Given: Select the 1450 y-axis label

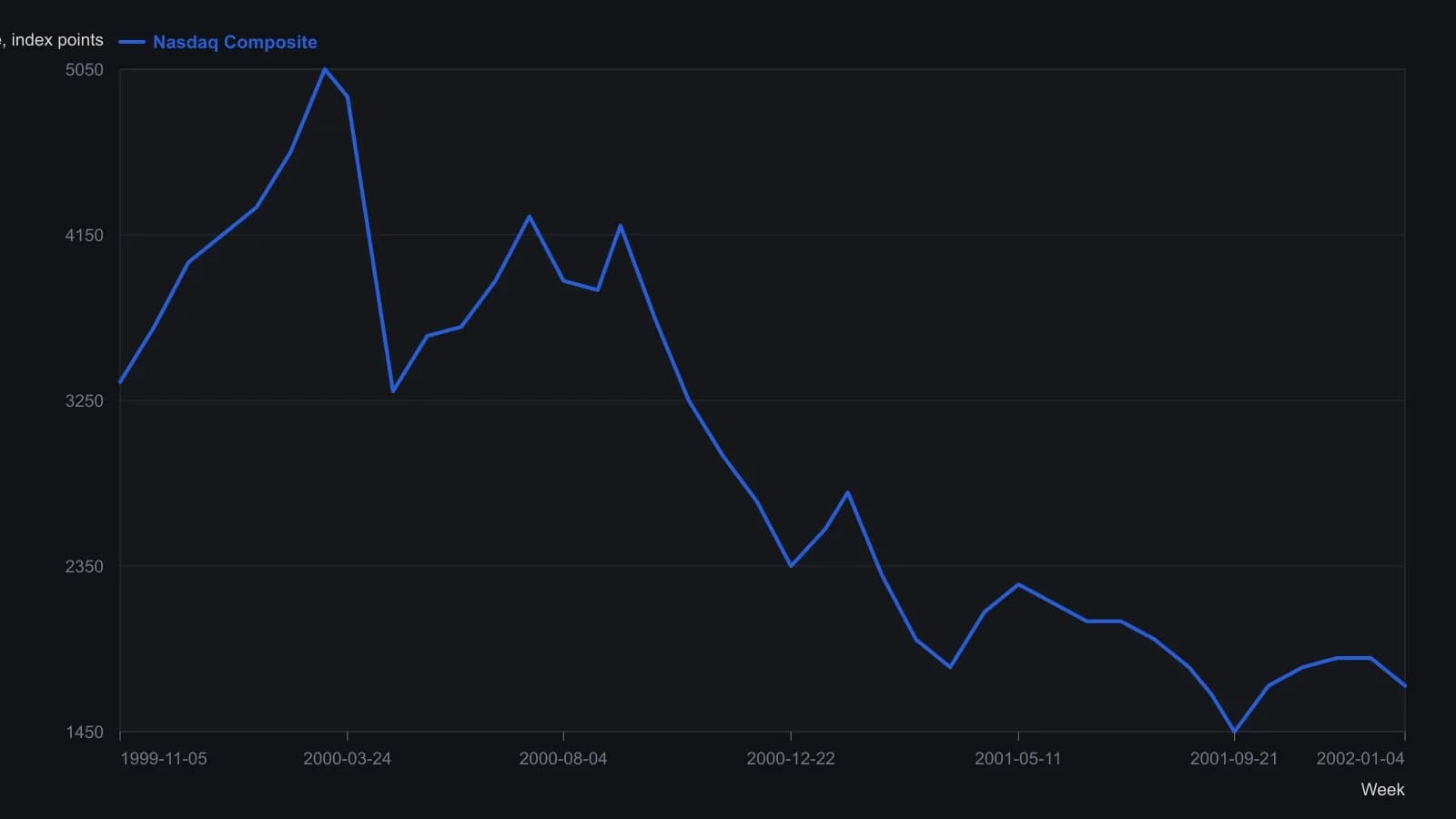Looking at the screenshot, I should point(85,732).
